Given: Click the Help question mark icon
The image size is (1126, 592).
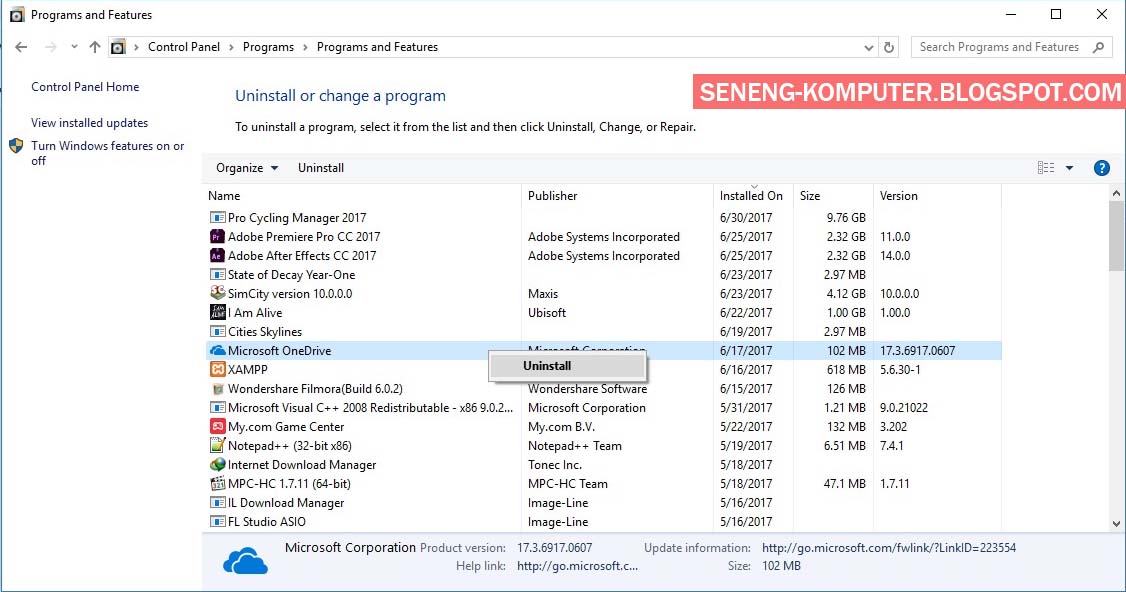Looking at the screenshot, I should [x=1102, y=167].
